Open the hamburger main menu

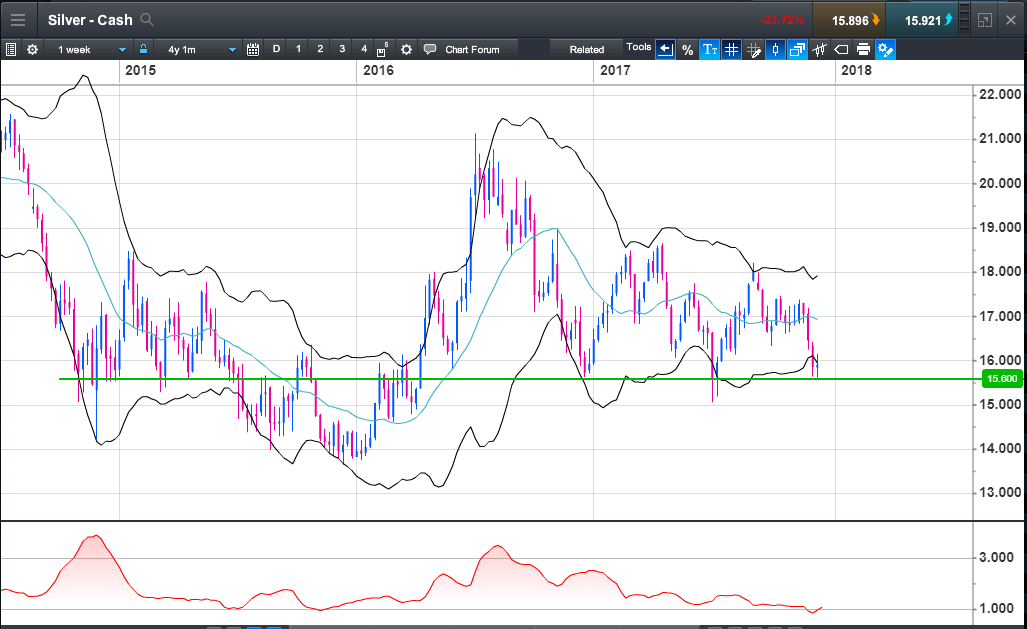click(x=18, y=20)
